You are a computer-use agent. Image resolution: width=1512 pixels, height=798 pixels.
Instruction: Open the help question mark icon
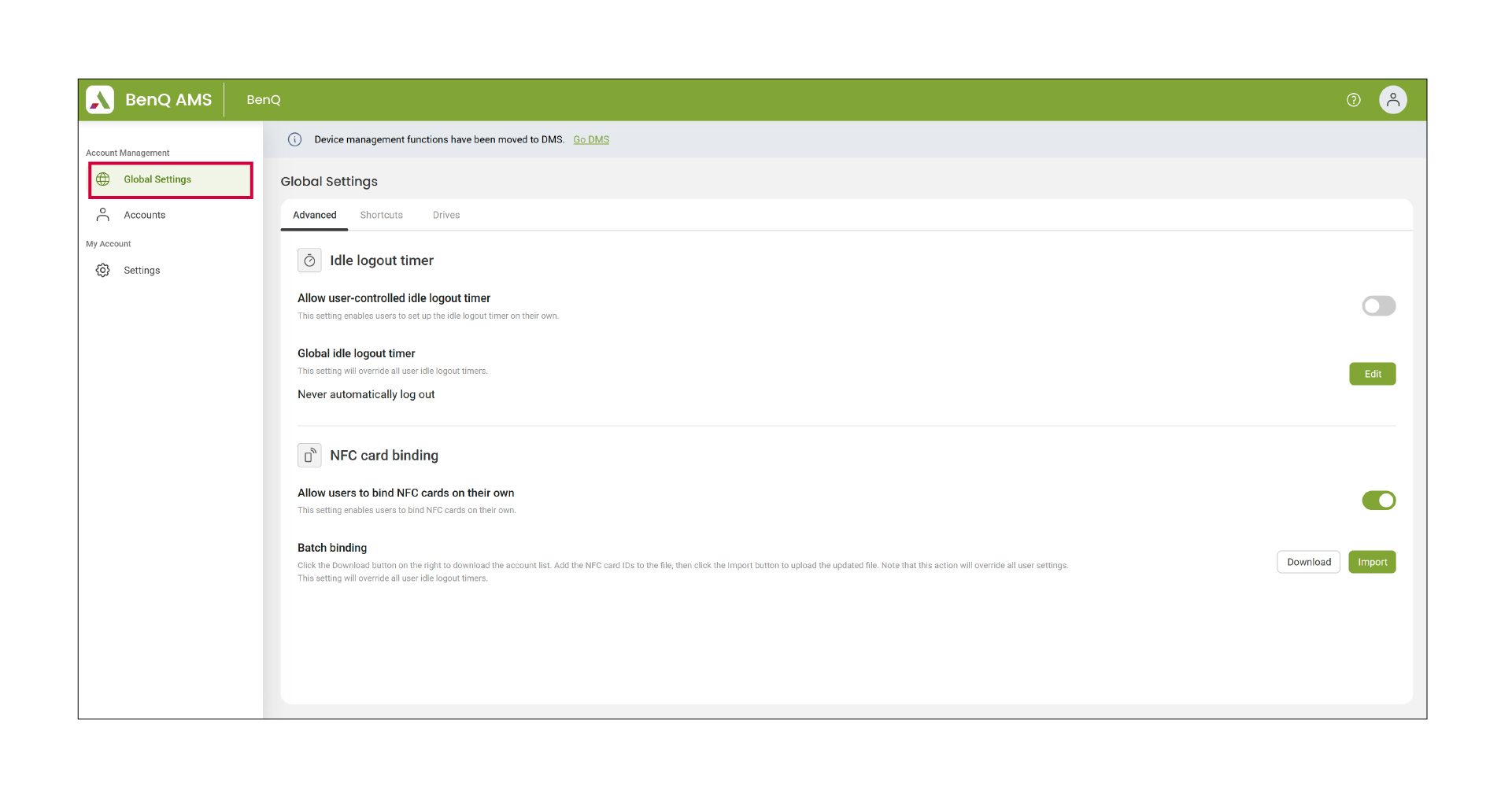[1354, 100]
